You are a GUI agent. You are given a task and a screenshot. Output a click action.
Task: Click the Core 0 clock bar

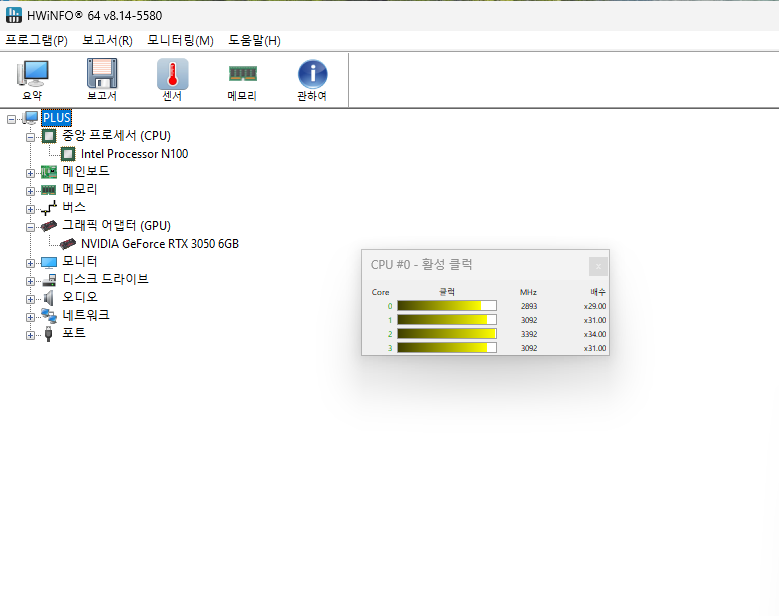(447, 306)
